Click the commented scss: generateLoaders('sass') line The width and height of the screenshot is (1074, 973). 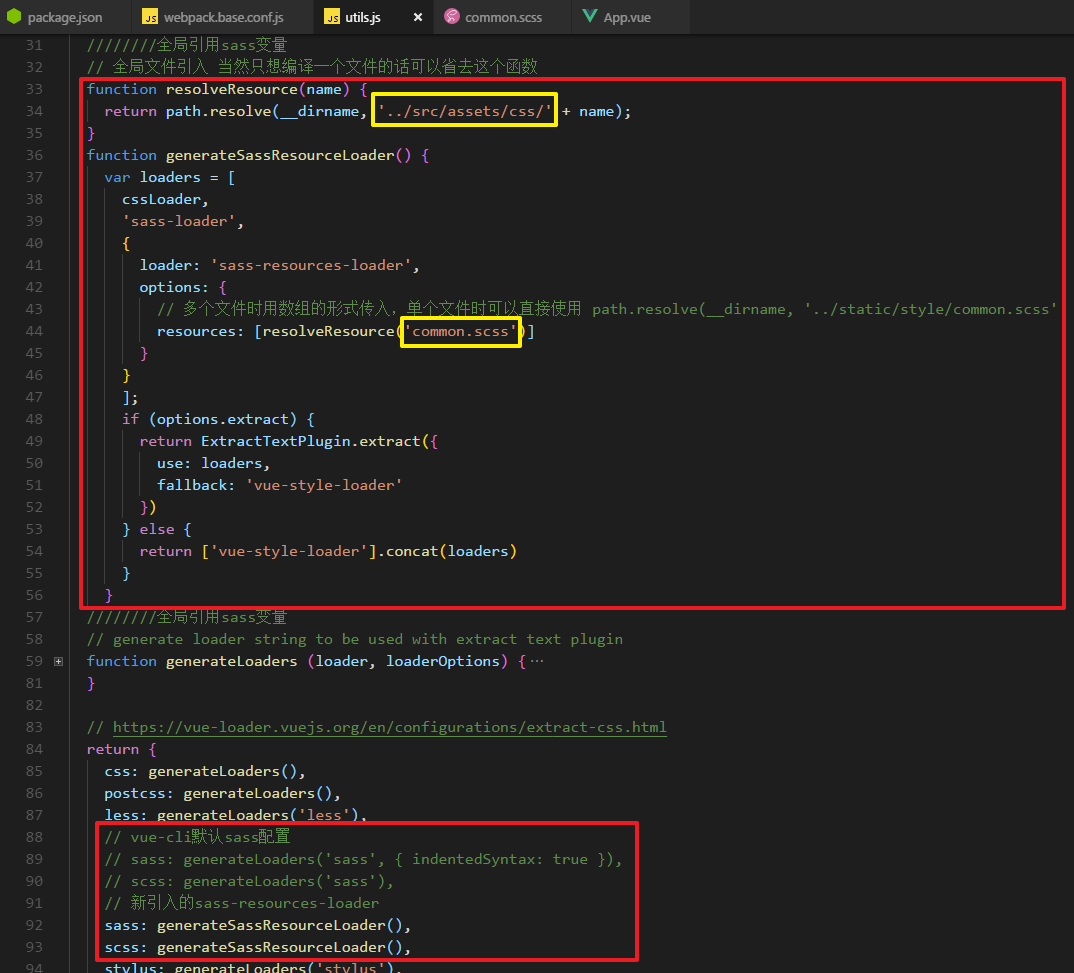tap(249, 881)
